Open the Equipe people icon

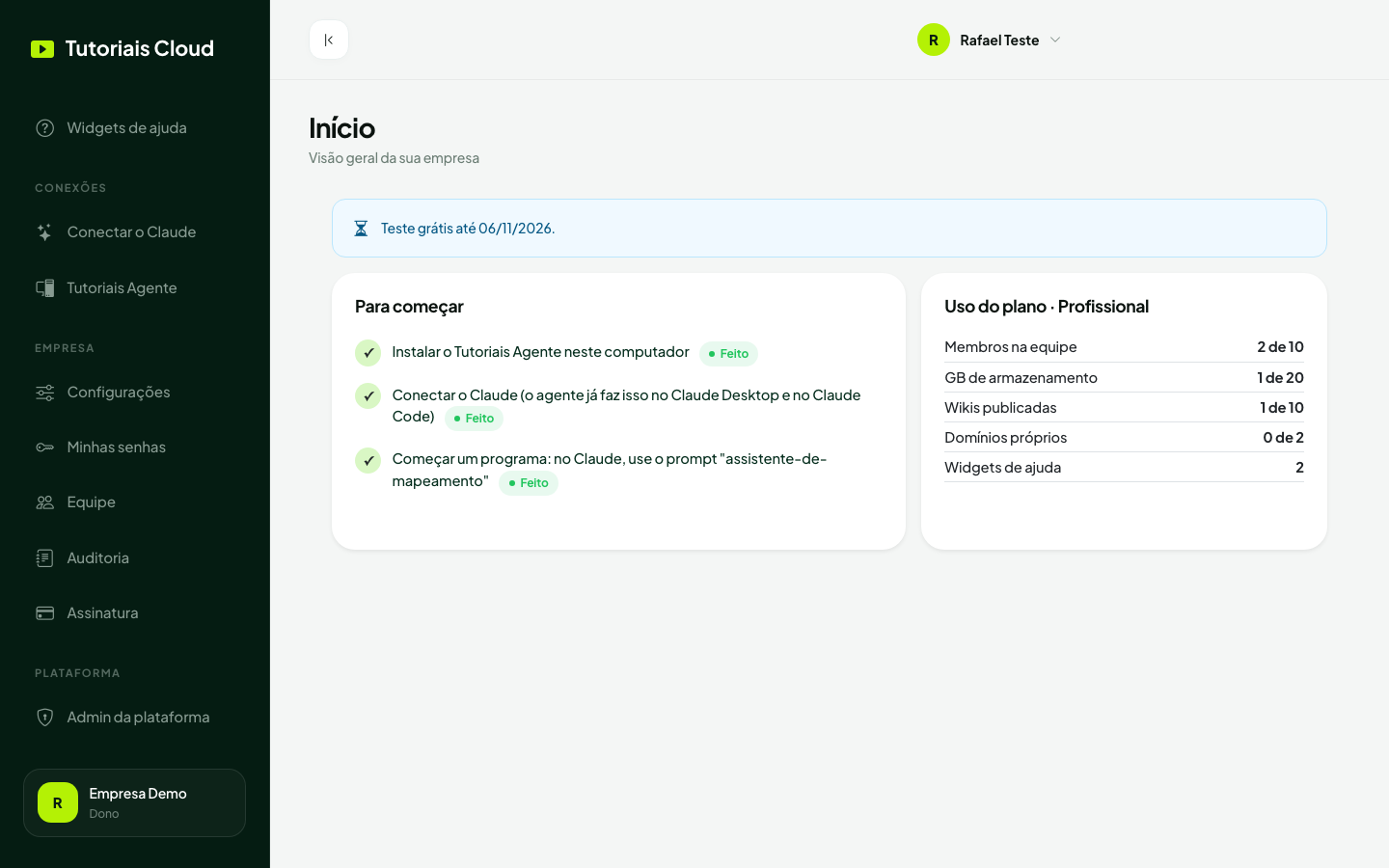pyautogui.click(x=44, y=502)
